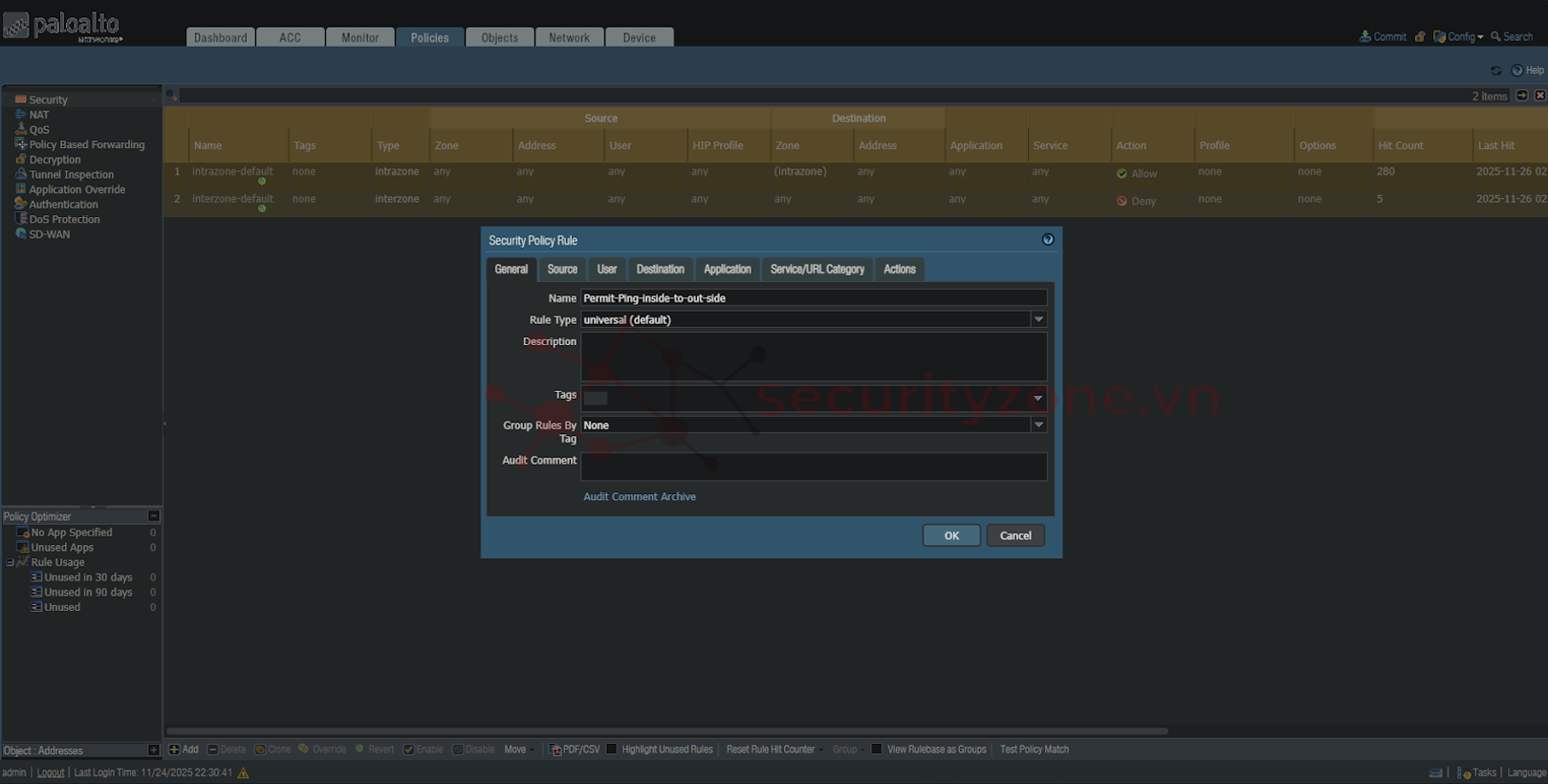Toggle View Rulebase as Groups checkbox
The image size is (1548, 784).
(876, 750)
